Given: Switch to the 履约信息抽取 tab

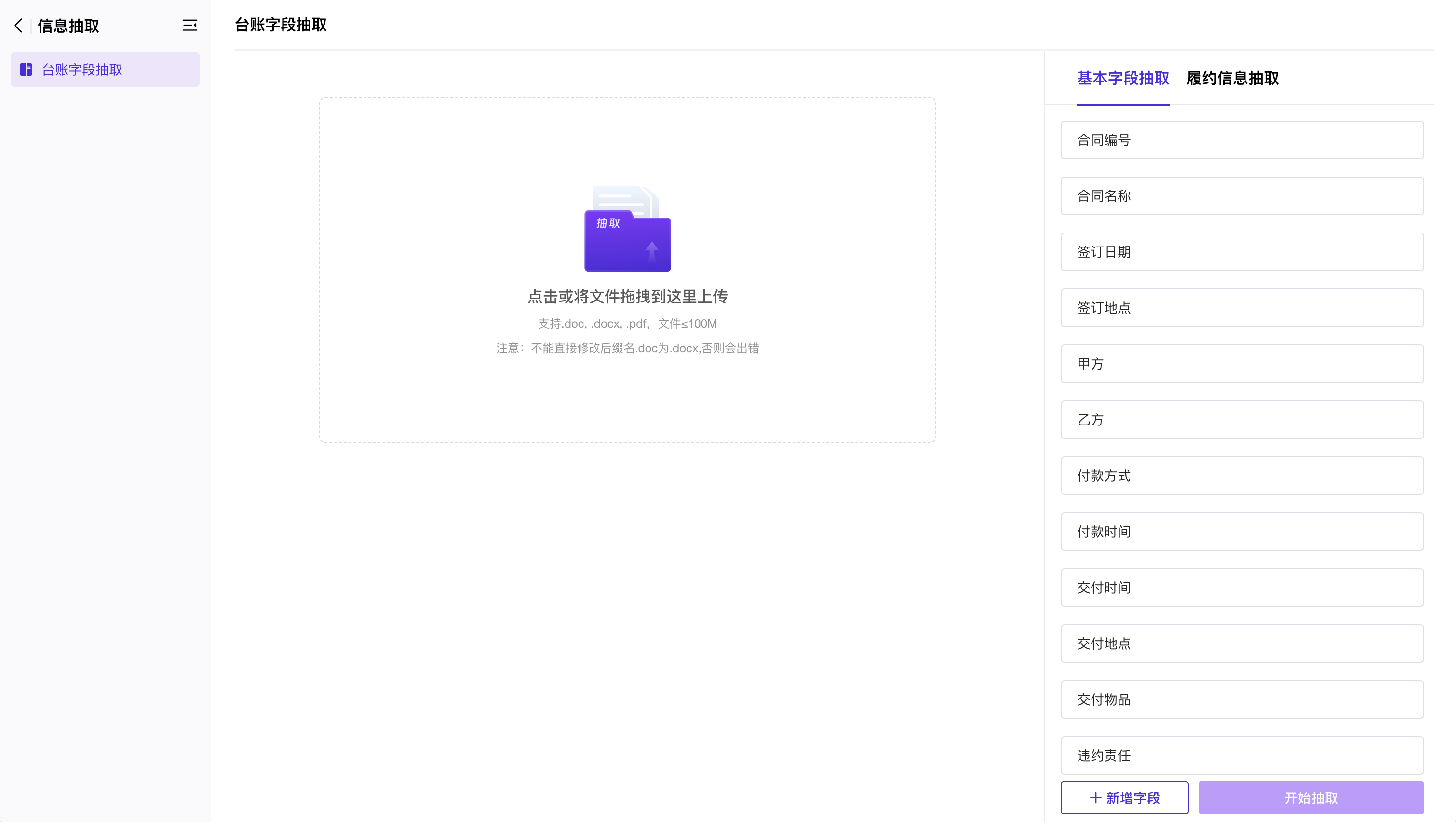Looking at the screenshot, I should tap(1232, 78).
